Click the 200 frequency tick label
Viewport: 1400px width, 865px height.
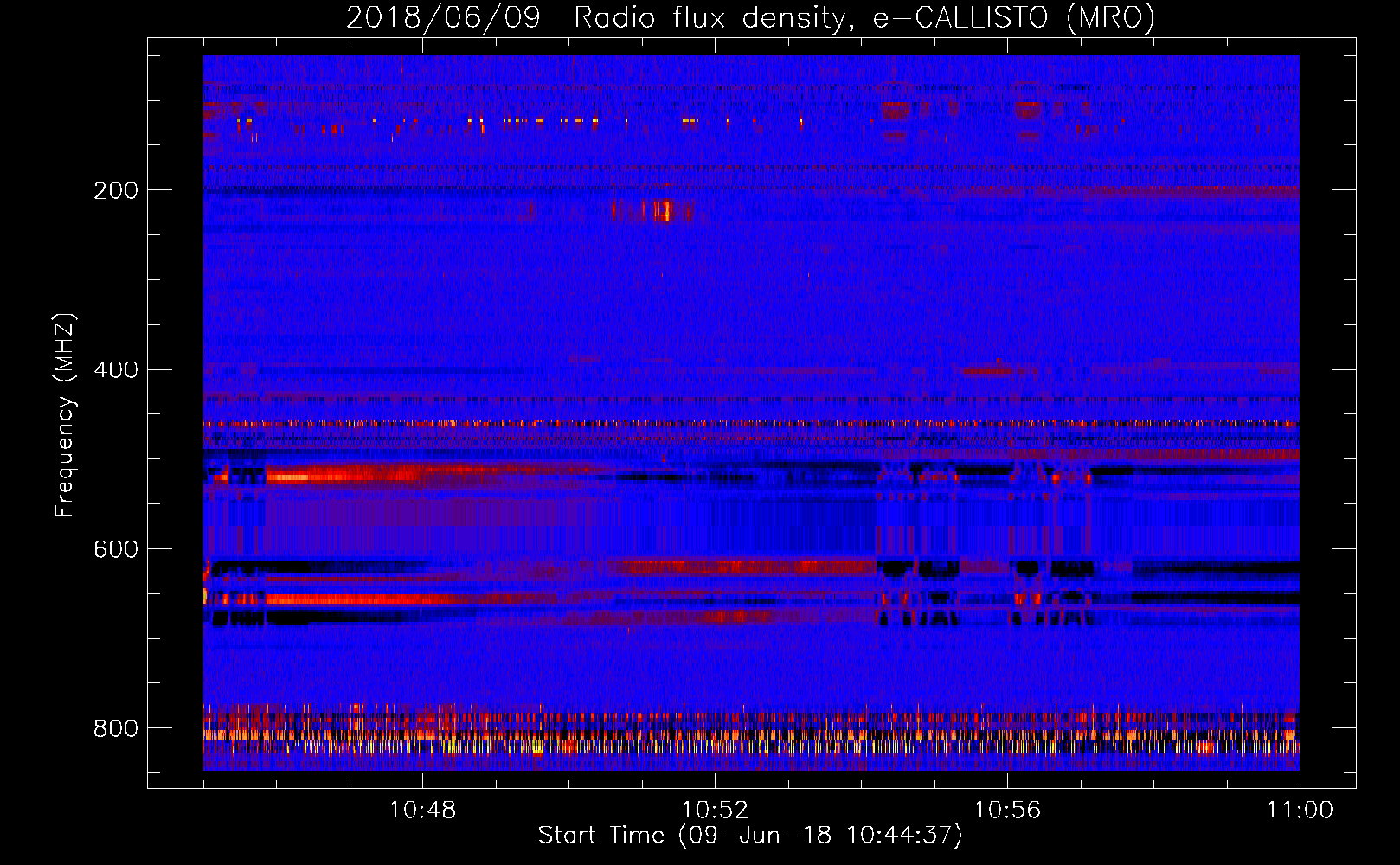(116, 190)
